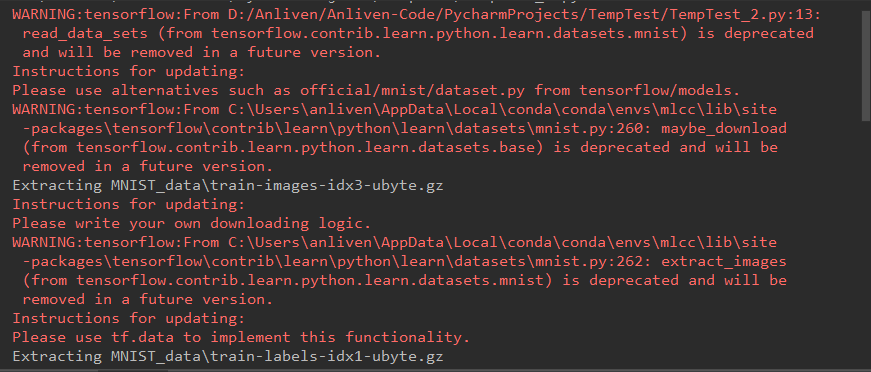The width and height of the screenshot is (871, 372).
Task: Click 'and will be removed in a future version.' line
Action: (202, 52)
